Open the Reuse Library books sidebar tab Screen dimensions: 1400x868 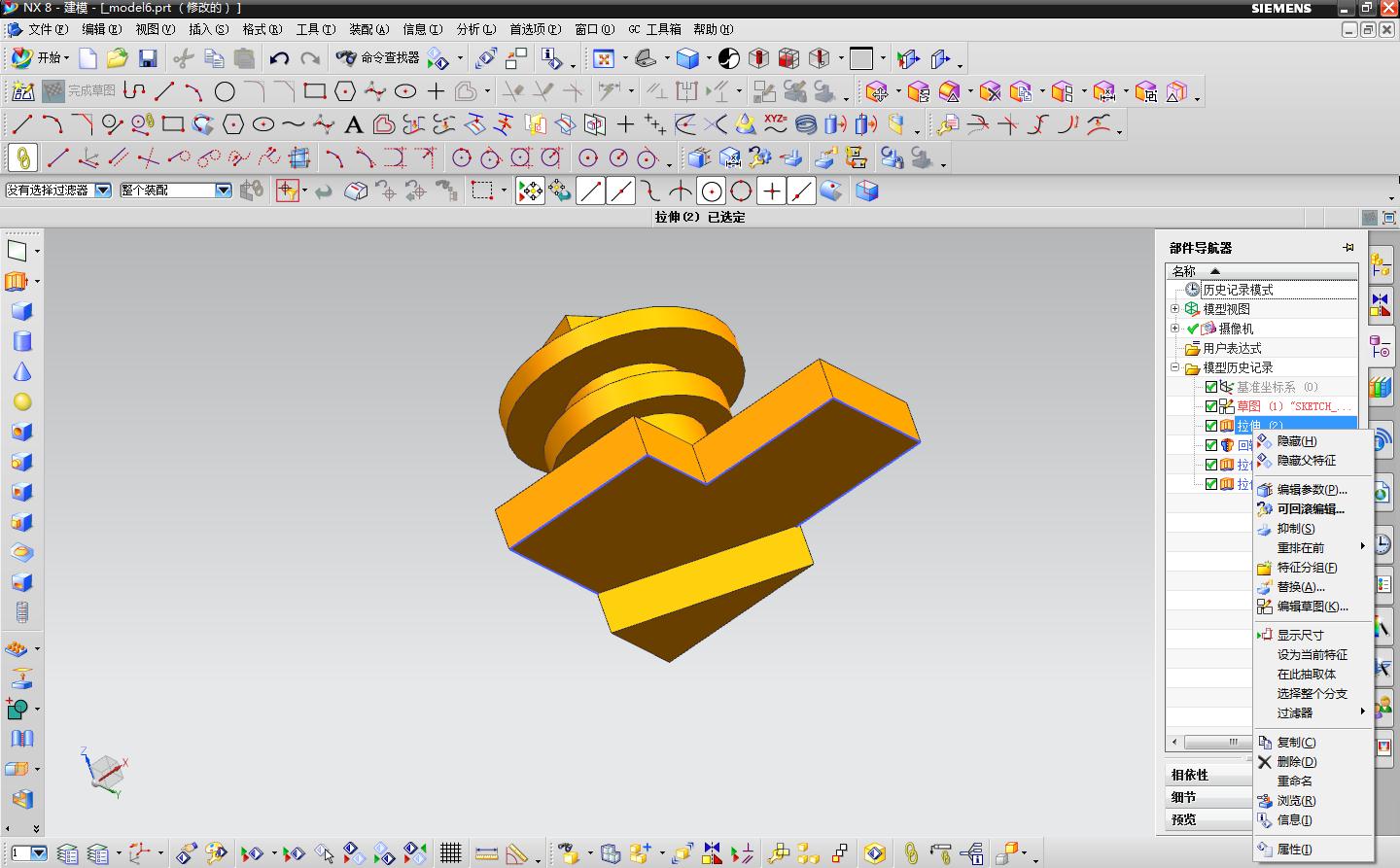(1381, 387)
